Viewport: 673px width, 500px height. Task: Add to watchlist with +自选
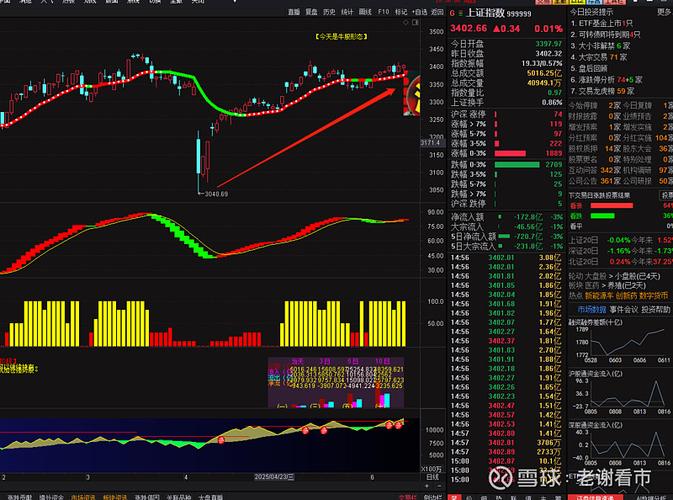[419, 12]
